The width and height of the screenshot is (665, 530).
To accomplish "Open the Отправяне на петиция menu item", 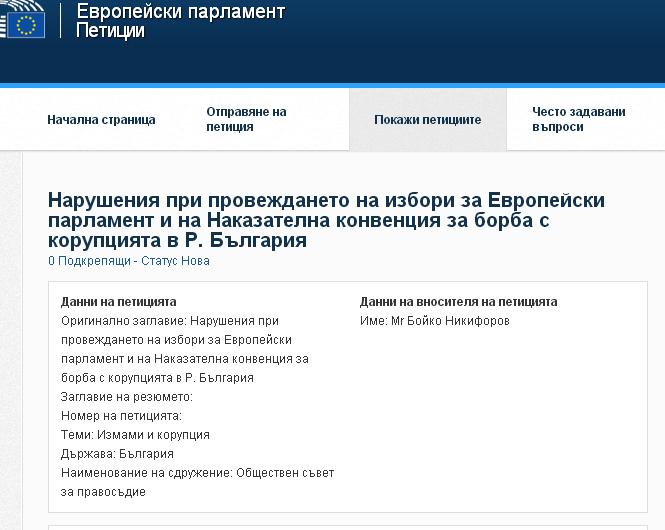I will click(x=246, y=120).
